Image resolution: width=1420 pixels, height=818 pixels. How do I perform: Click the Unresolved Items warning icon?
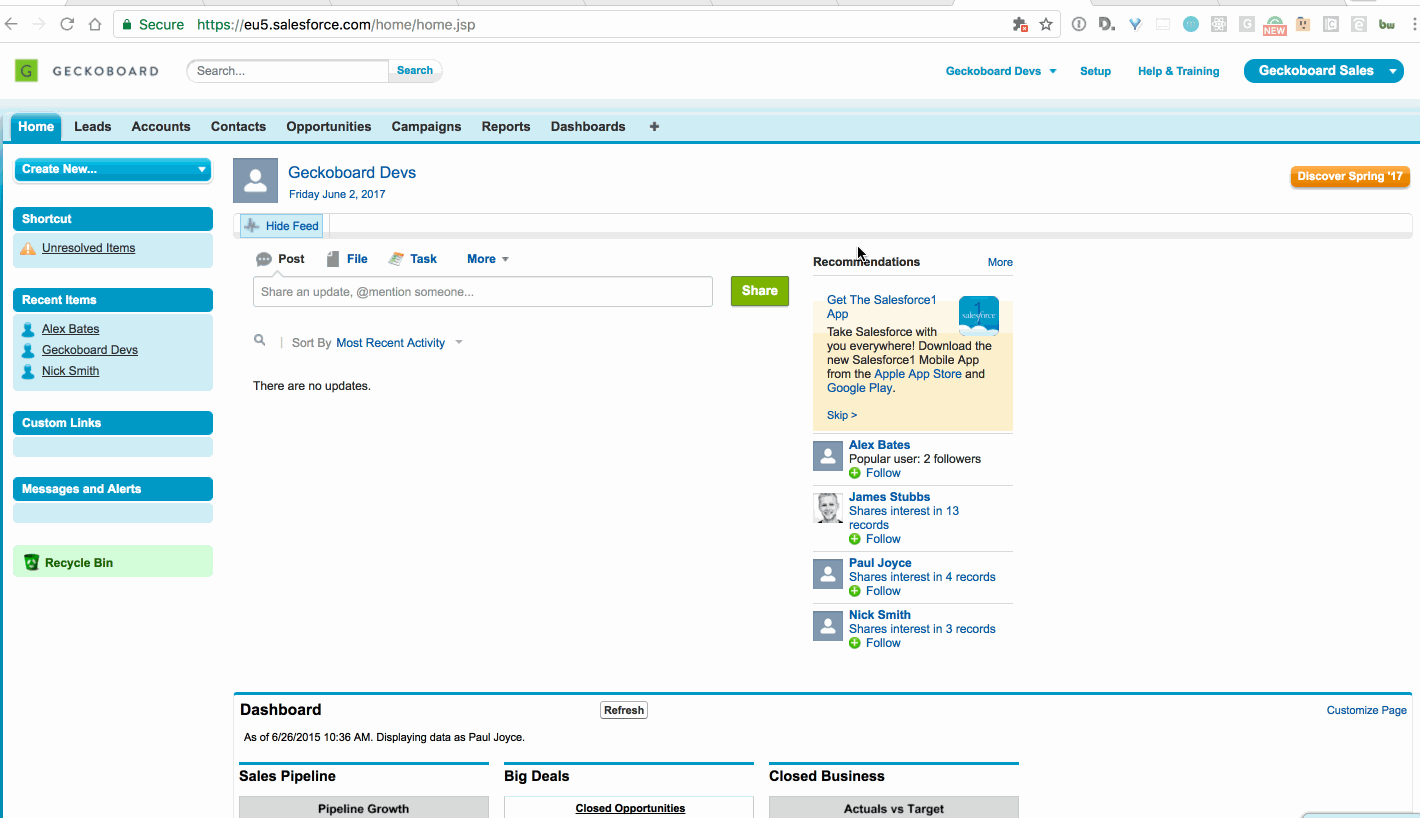28,249
